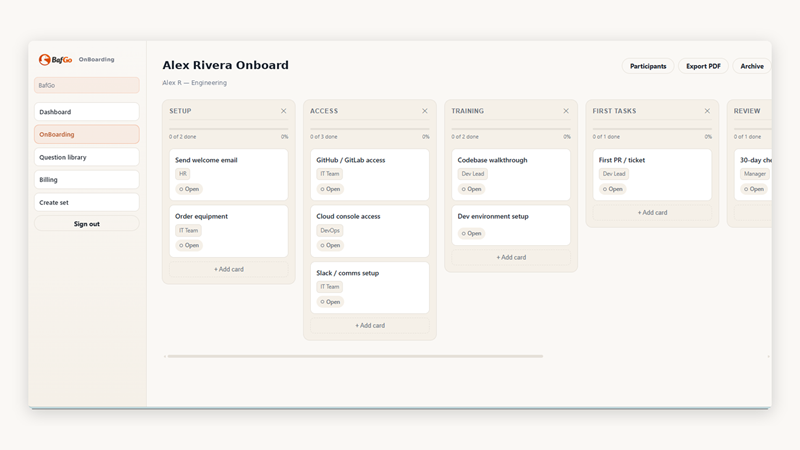Toggle Open status on Order equipment
This screenshot has width=800, height=450.
click(189, 245)
